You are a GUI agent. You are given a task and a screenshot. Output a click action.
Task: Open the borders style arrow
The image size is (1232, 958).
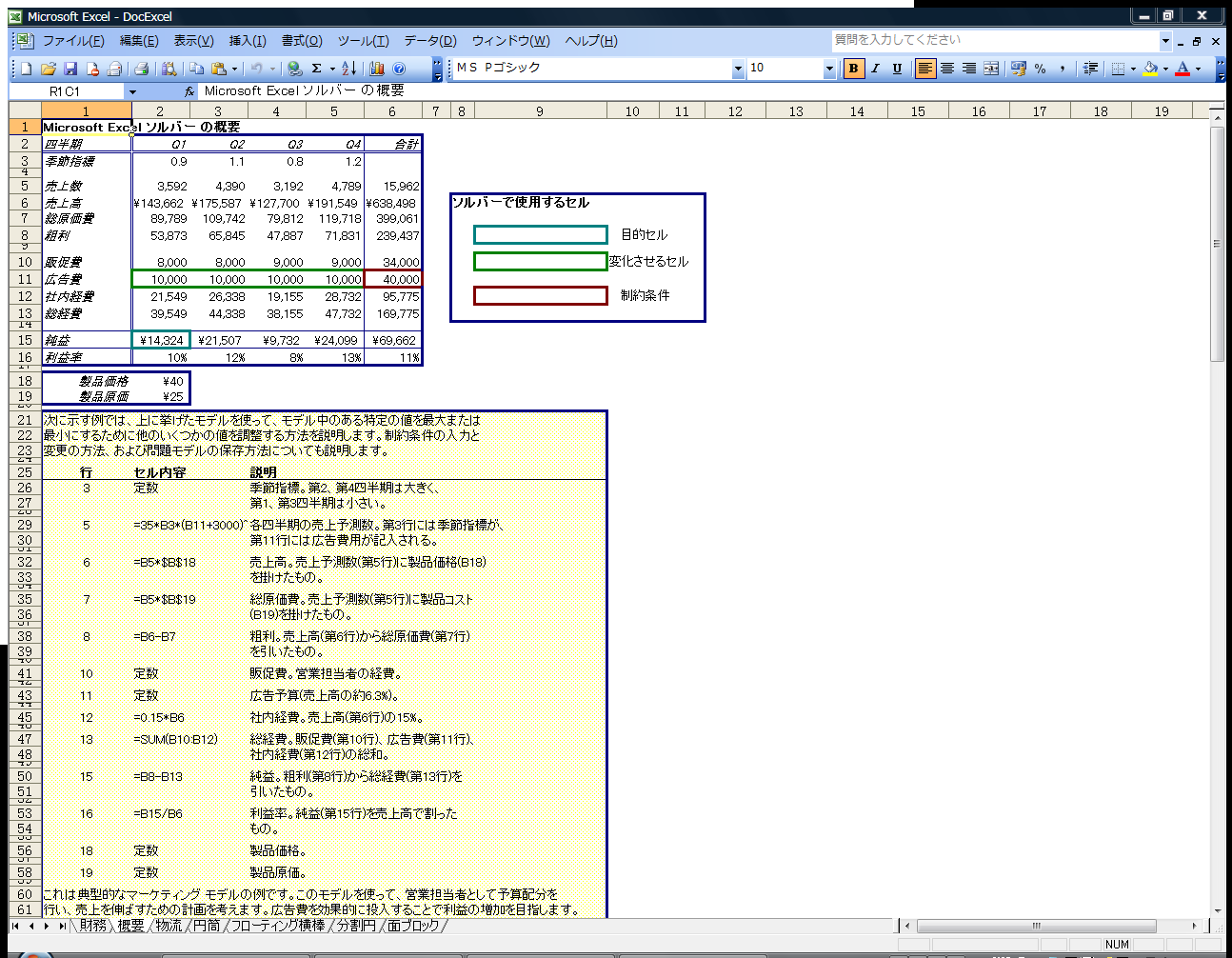point(1133,69)
